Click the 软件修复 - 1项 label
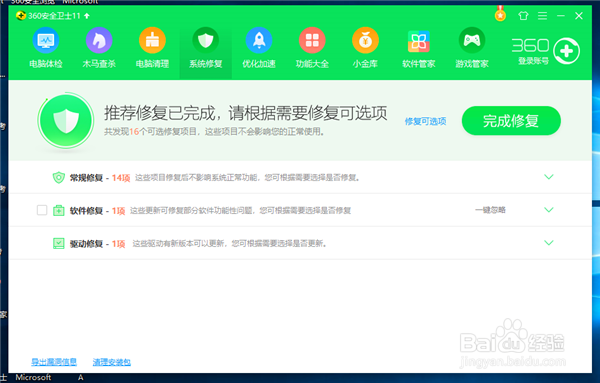Viewport: 600px width, 383px height. point(97,211)
